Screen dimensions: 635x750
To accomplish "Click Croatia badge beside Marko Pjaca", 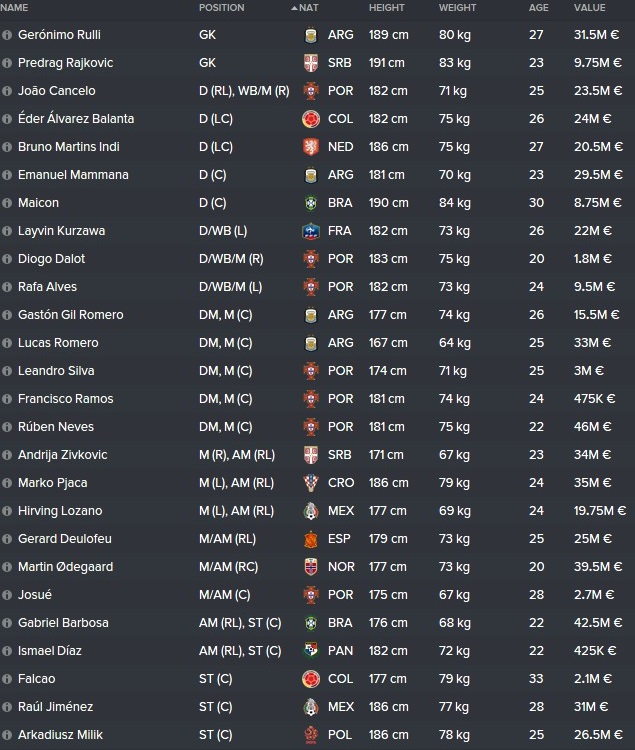I will [311, 483].
